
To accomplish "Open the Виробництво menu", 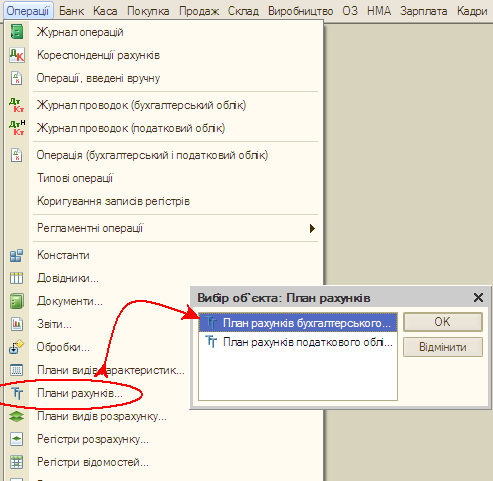I will click(x=300, y=11).
